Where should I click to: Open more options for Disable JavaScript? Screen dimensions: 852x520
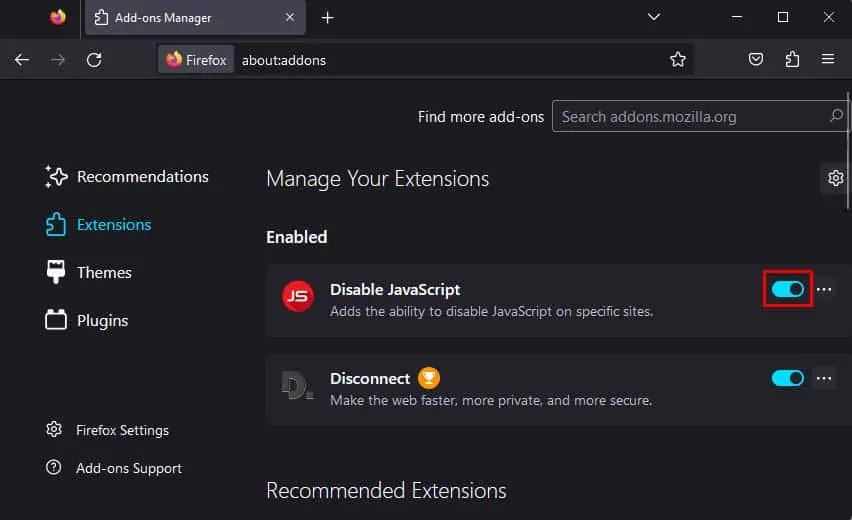click(824, 290)
